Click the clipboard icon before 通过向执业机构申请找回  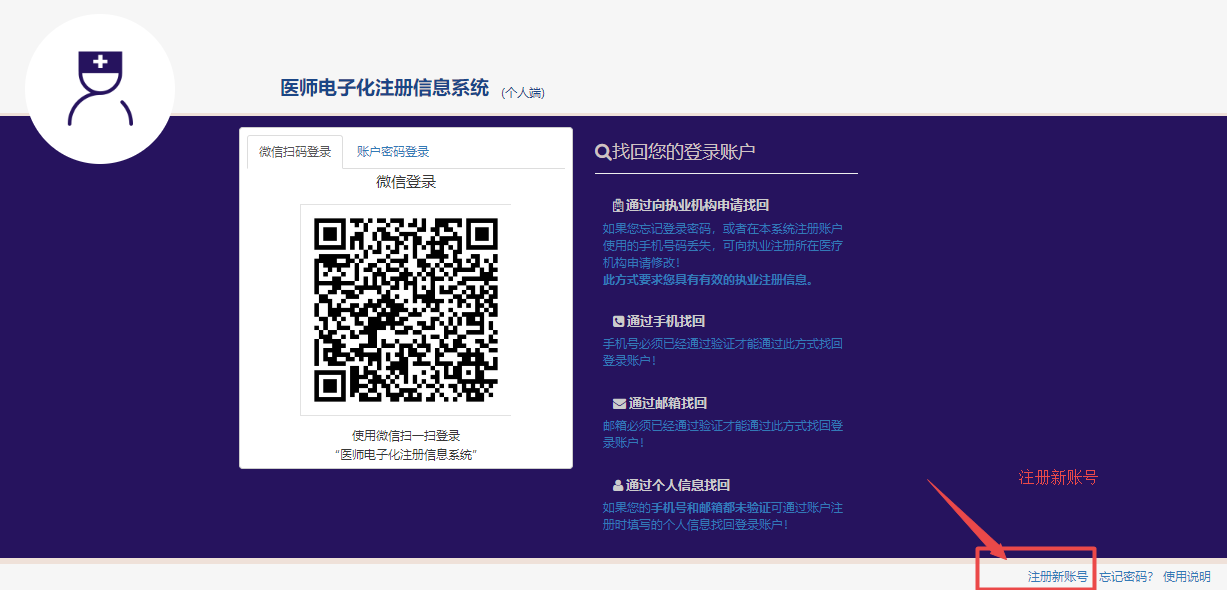click(x=618, y=206)
